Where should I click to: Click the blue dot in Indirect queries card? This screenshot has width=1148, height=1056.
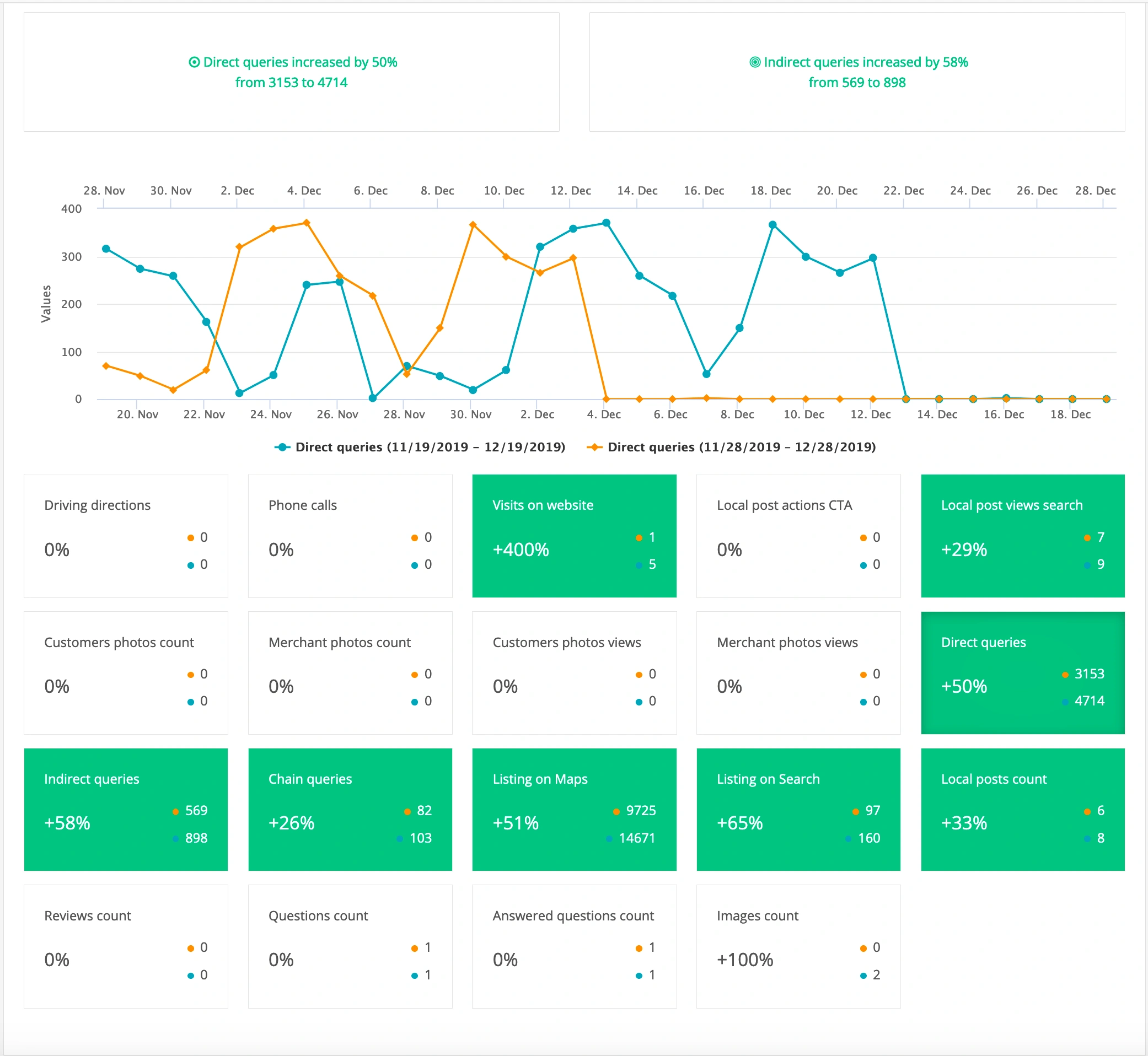tap(175, 839)
